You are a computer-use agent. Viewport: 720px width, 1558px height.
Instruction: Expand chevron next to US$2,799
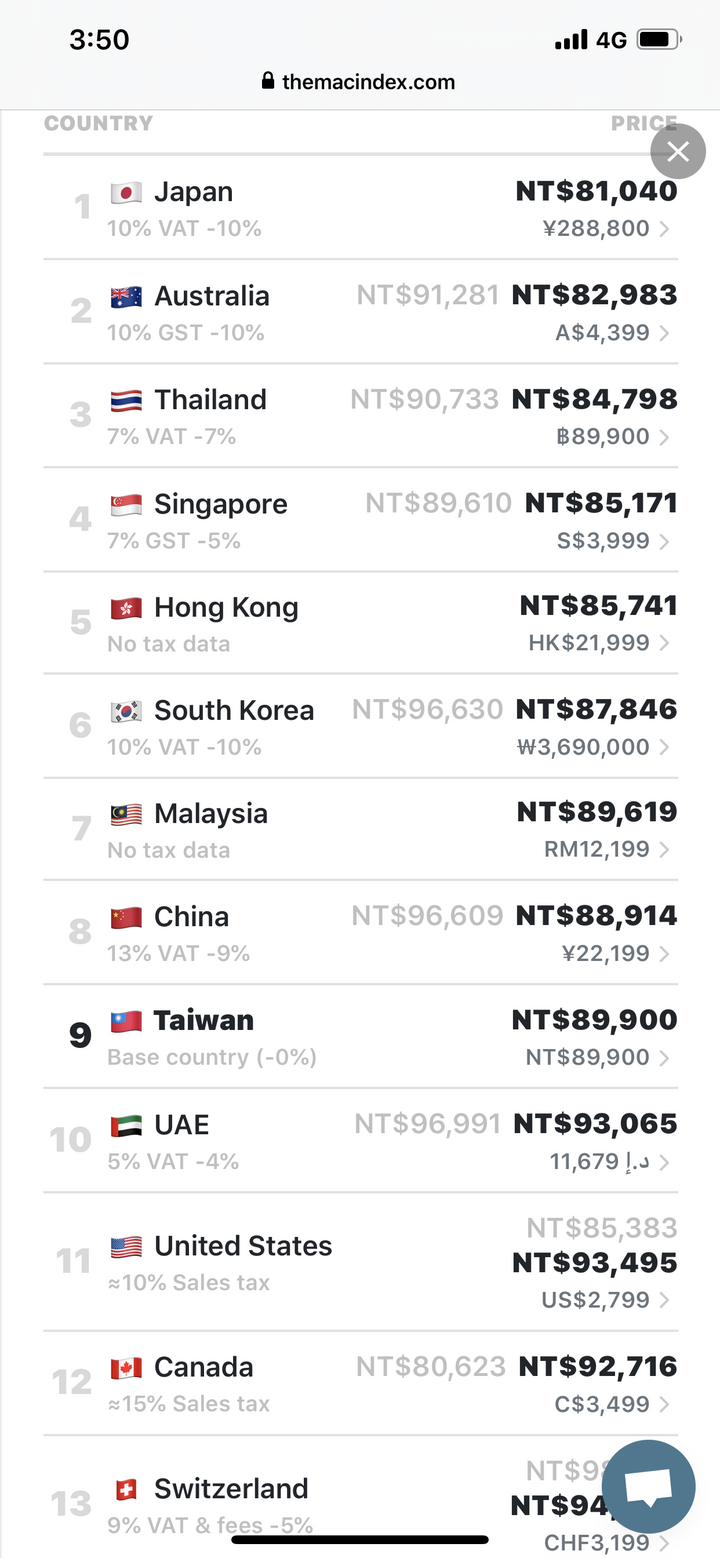click(665, 1300)
